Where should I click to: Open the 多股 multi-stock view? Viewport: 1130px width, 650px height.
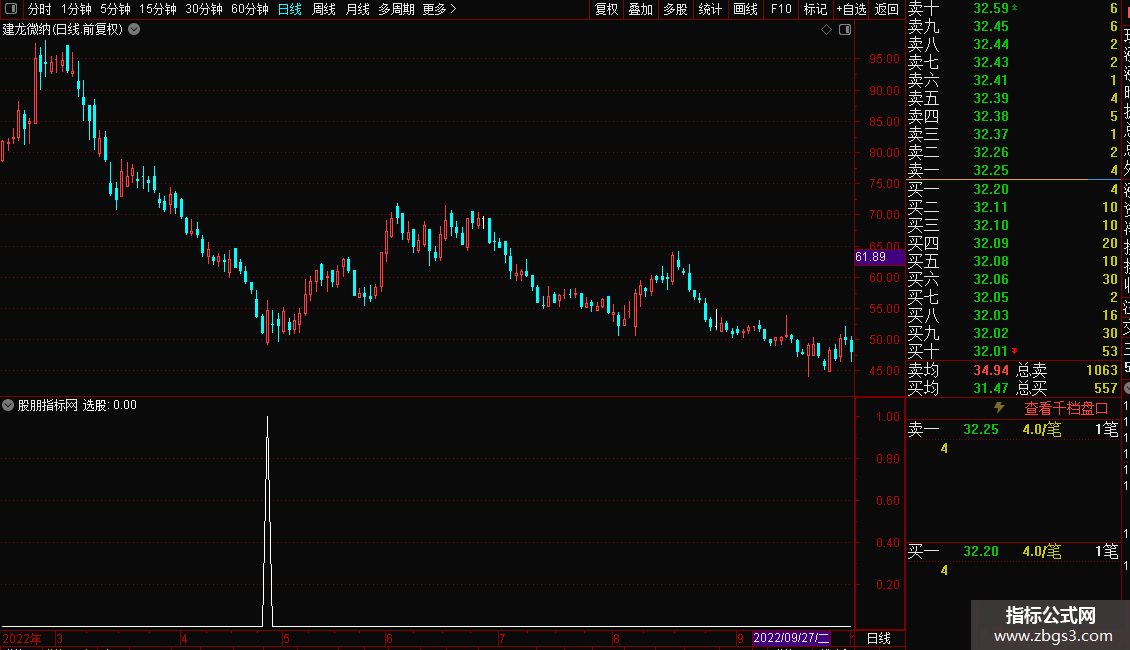point(675,9)
